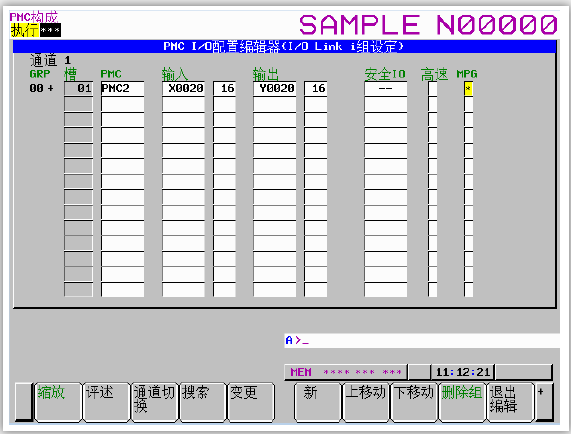The image size is (571, 434).
Task: Click the 输入 column header
Action: click(x=175, y=74)
